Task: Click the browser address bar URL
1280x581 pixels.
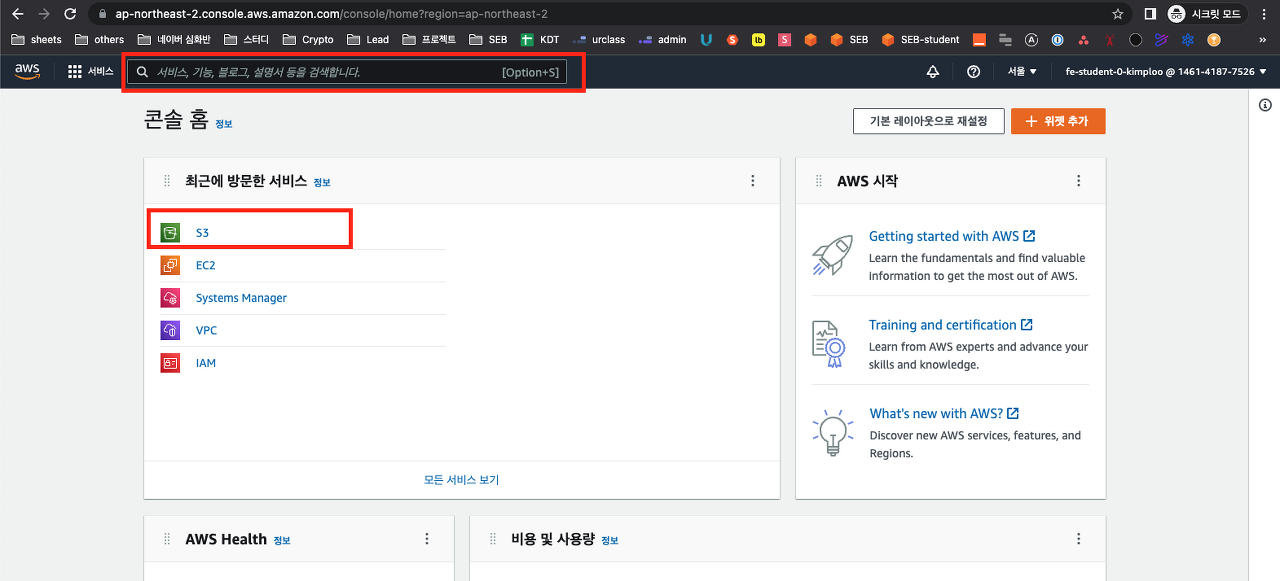Action: click(331, 14)
